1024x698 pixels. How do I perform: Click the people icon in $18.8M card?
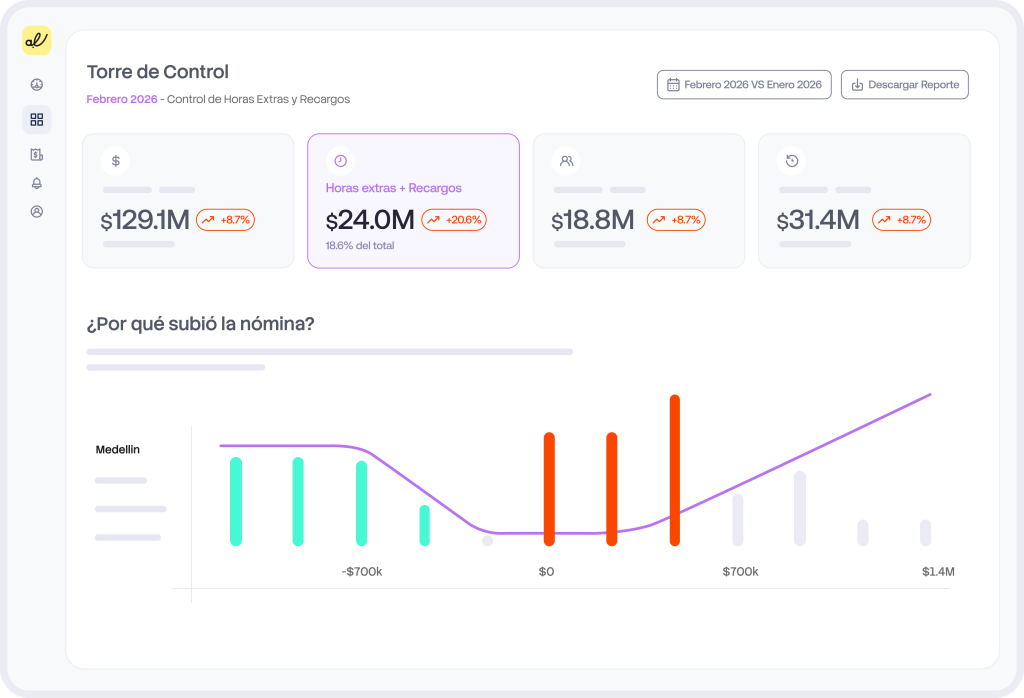[x=567, y=160]
